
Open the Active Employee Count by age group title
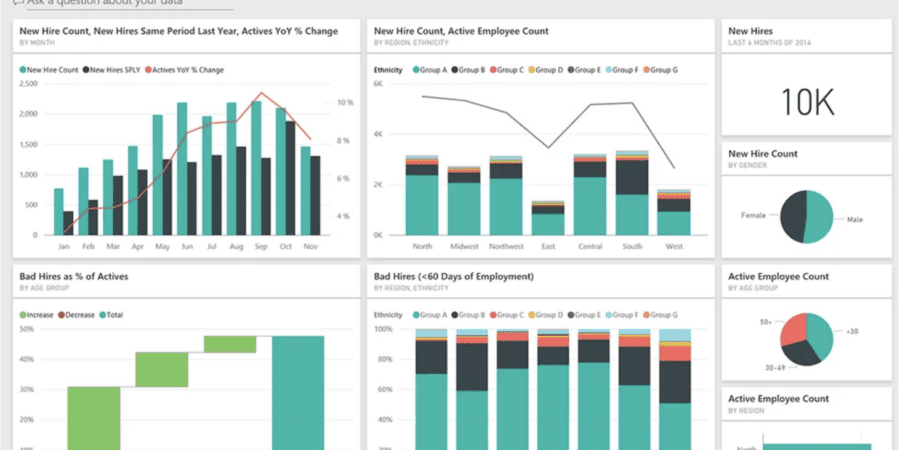(778, 277)
